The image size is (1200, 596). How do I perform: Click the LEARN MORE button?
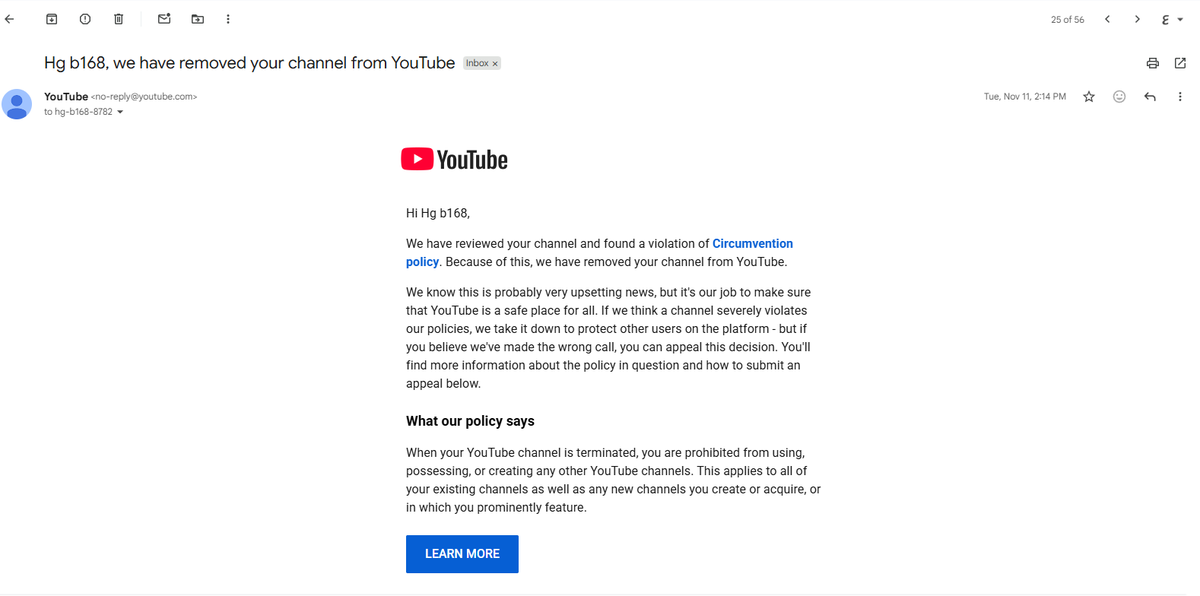pos(462,554)
